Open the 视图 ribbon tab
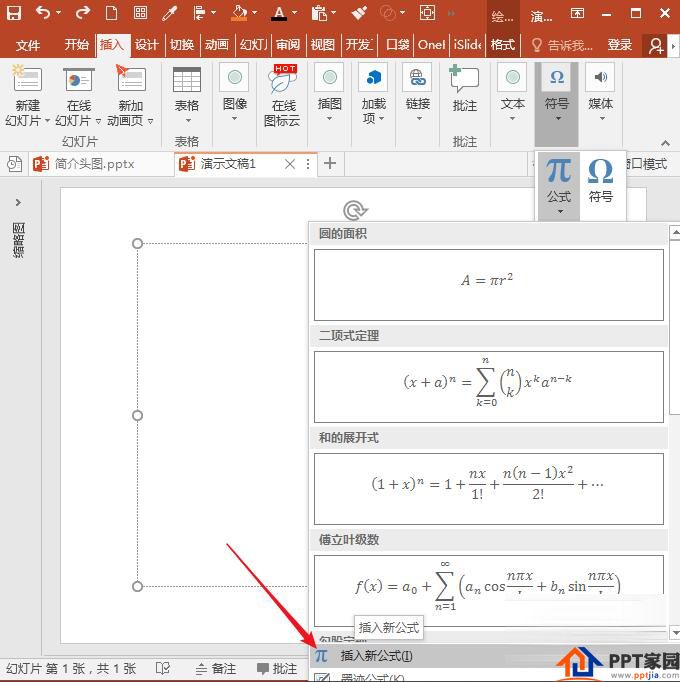The image size is (680, 682). (x=323, y=45)
